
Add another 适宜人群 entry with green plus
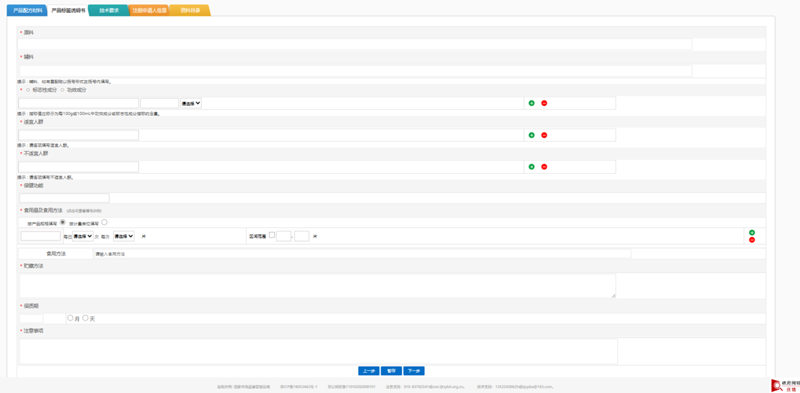[x=531, y=135]
